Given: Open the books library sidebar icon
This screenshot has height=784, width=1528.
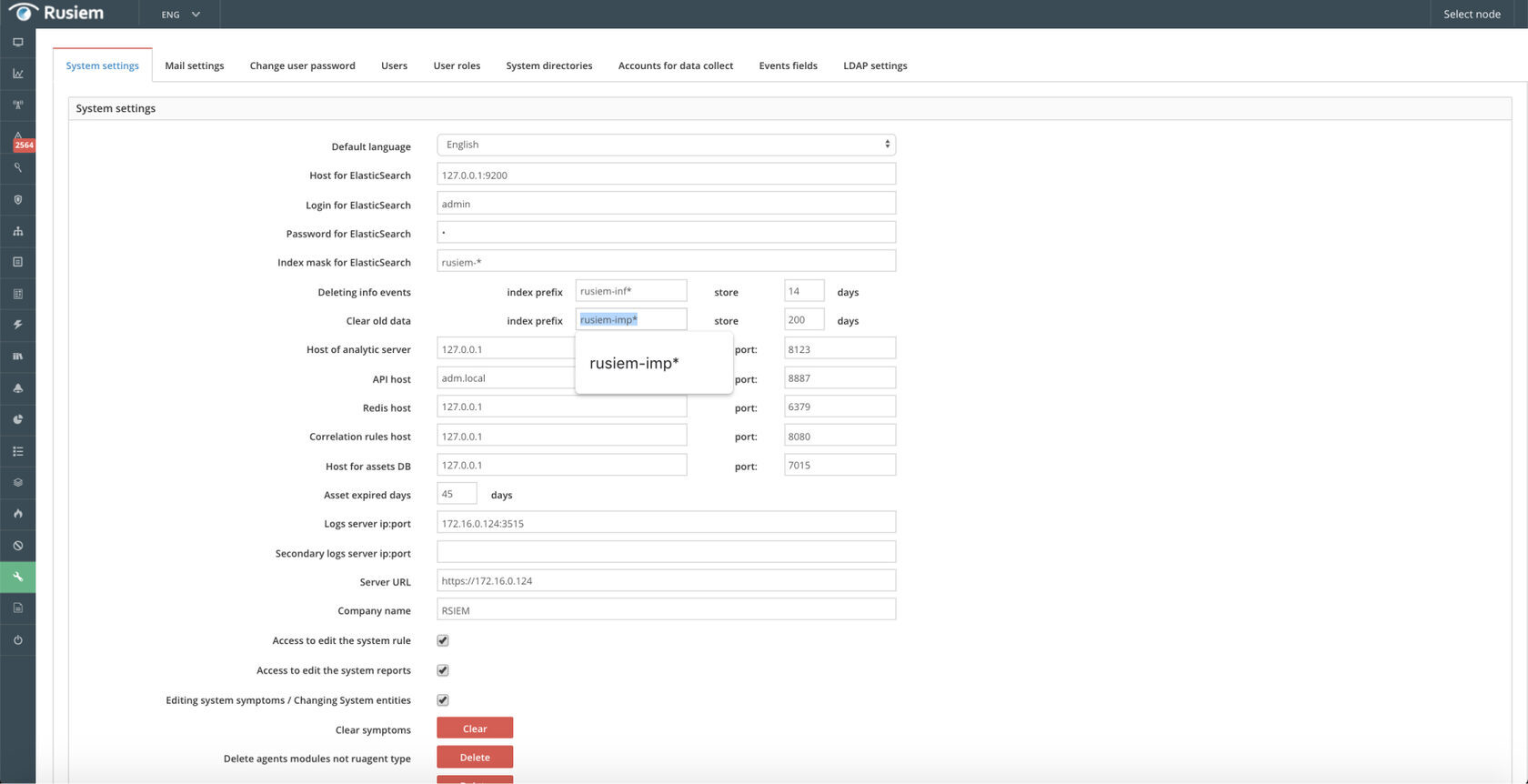Looking at the screenshot, I should click(17, 357).
